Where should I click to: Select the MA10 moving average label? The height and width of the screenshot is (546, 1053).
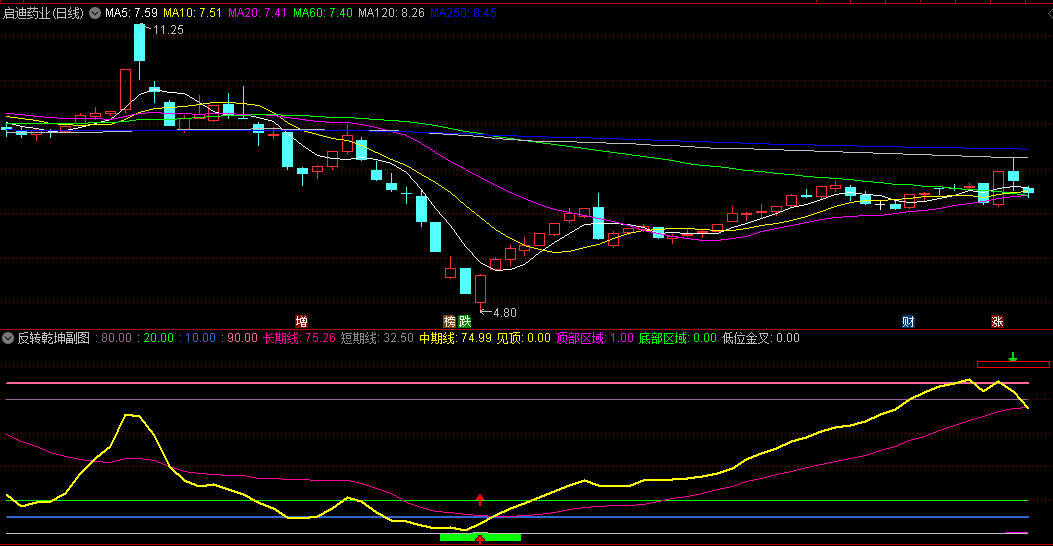pyautogui.click(x=192, y=13)
